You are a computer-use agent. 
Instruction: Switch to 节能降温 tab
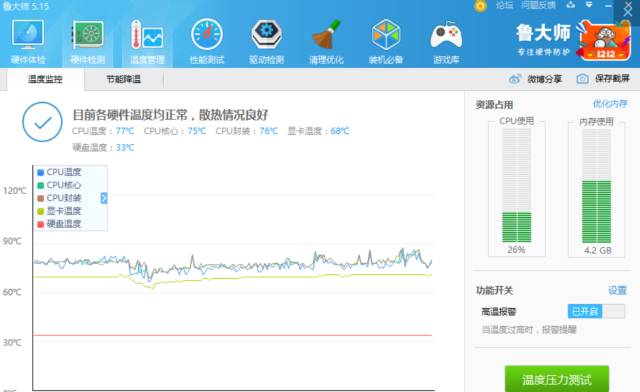[x=124, y=79]
